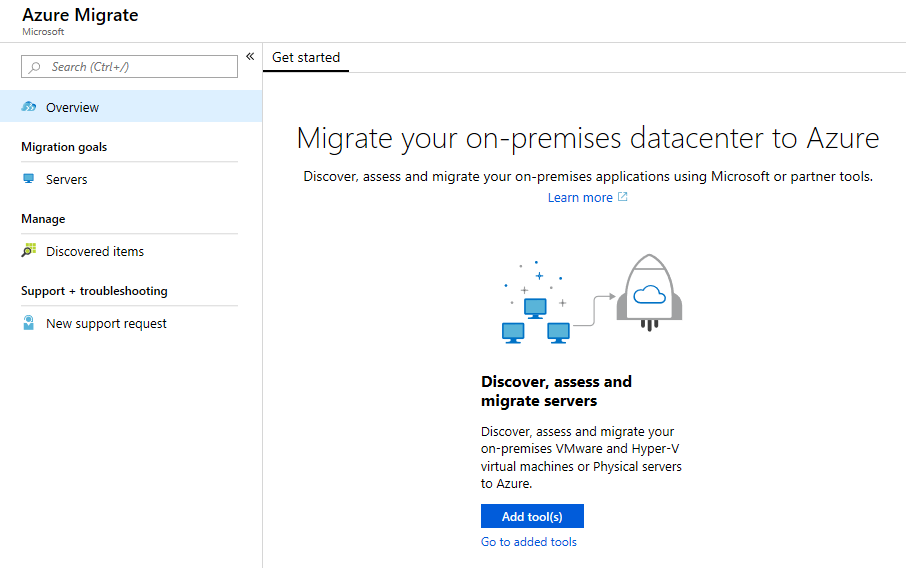Click the Search (Ctrl+/) input field

coord(129,66)
